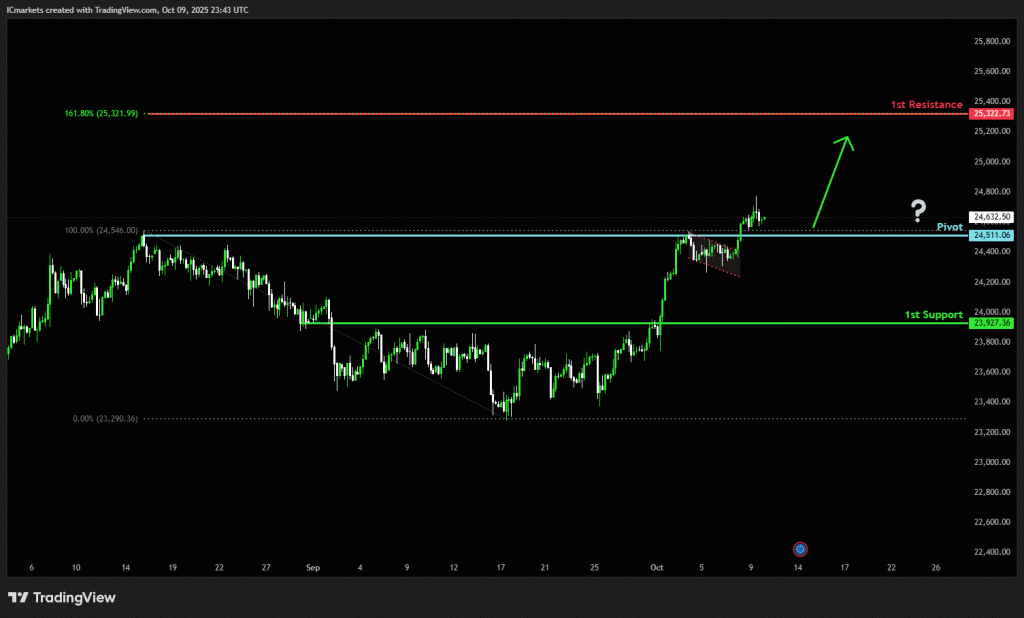The image size is (1024, 618).
Task: Select the 1st Support text label
Action: click(x=933, y=315)
